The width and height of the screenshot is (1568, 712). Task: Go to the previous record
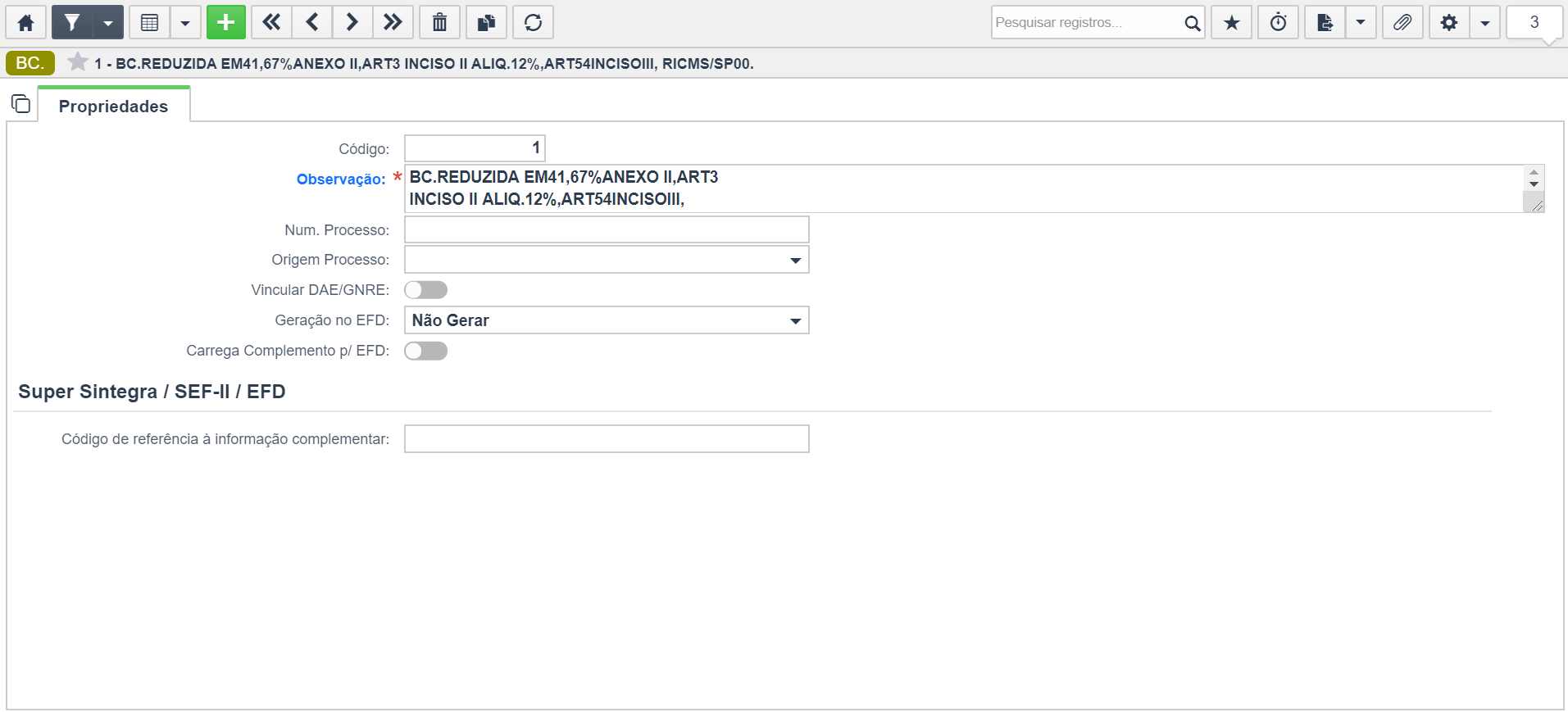(x=312, y=22)
